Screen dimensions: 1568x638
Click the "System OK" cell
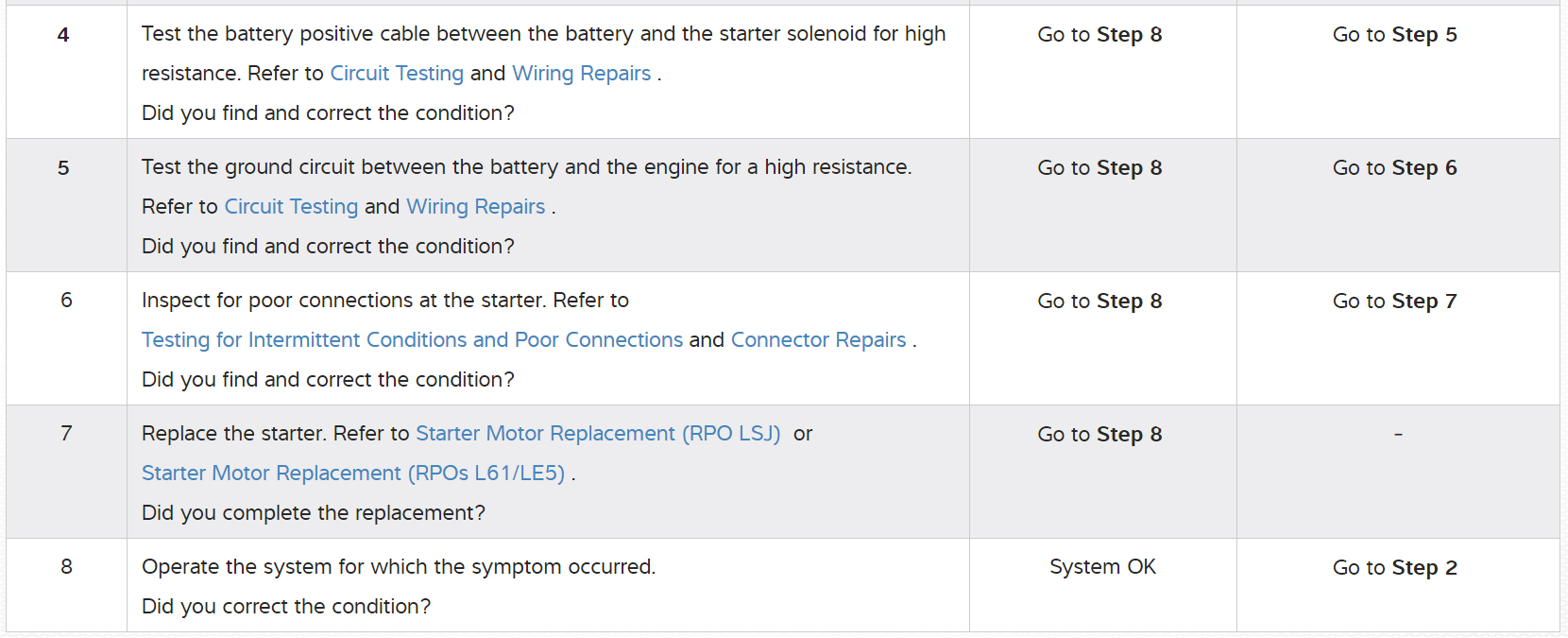1102,567
